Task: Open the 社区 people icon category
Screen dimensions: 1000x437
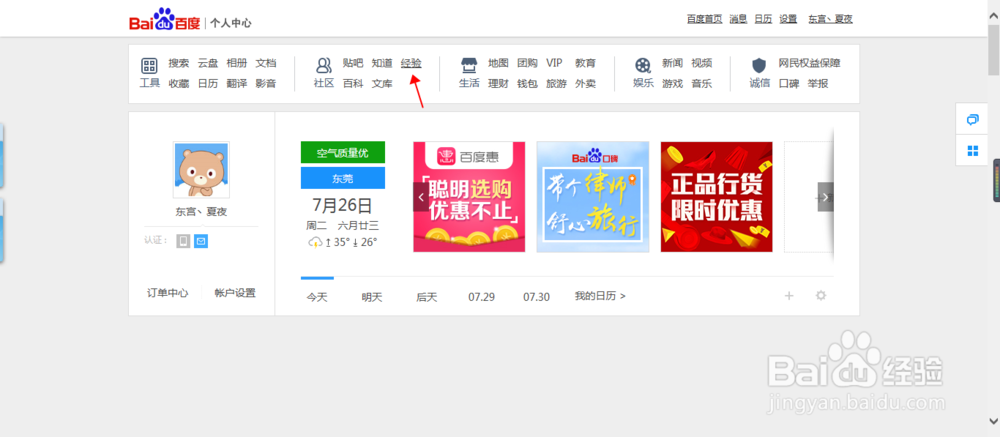Action: click(x=324, y=65)
